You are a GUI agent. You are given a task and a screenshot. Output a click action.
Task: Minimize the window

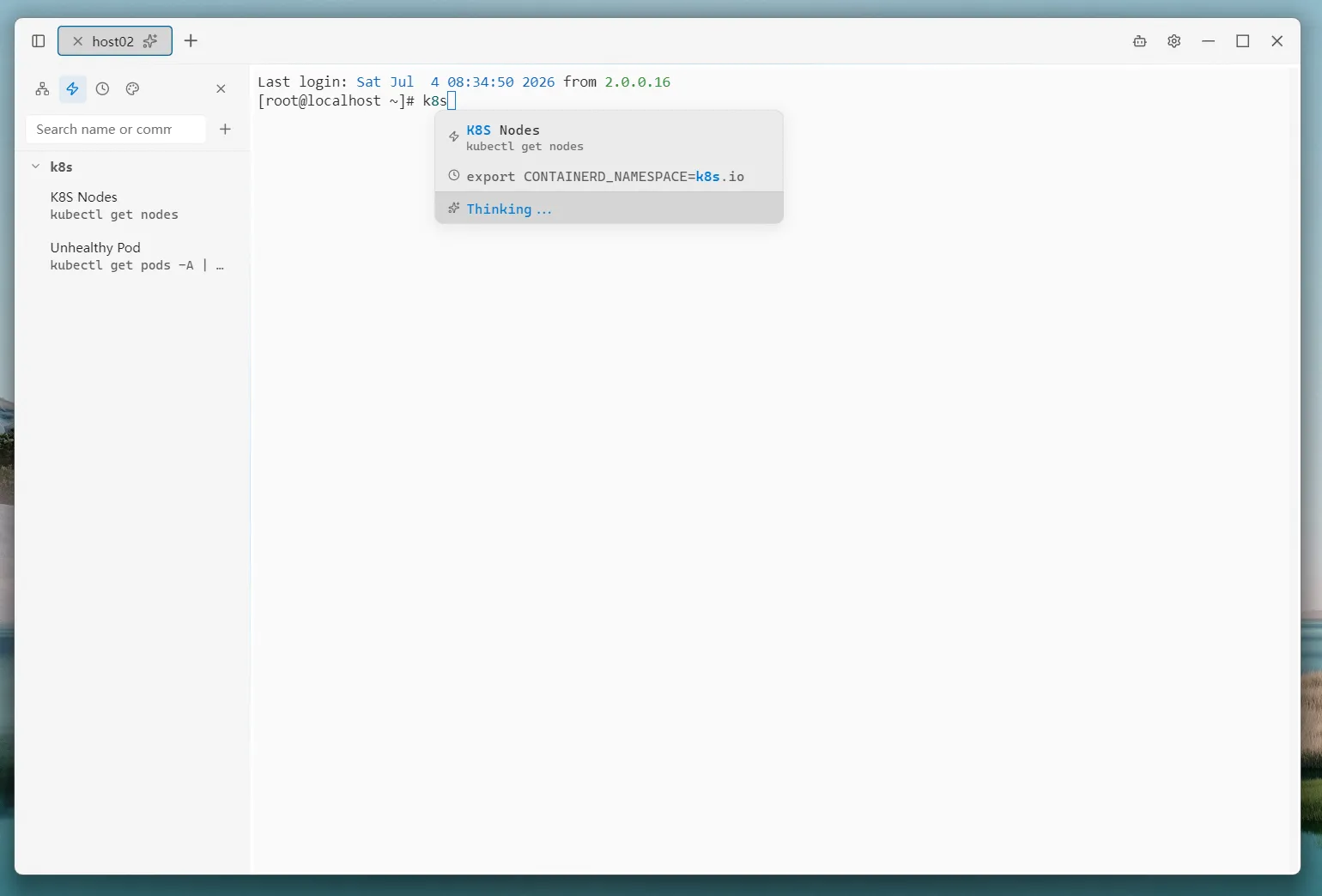[x=1209, y=41]
